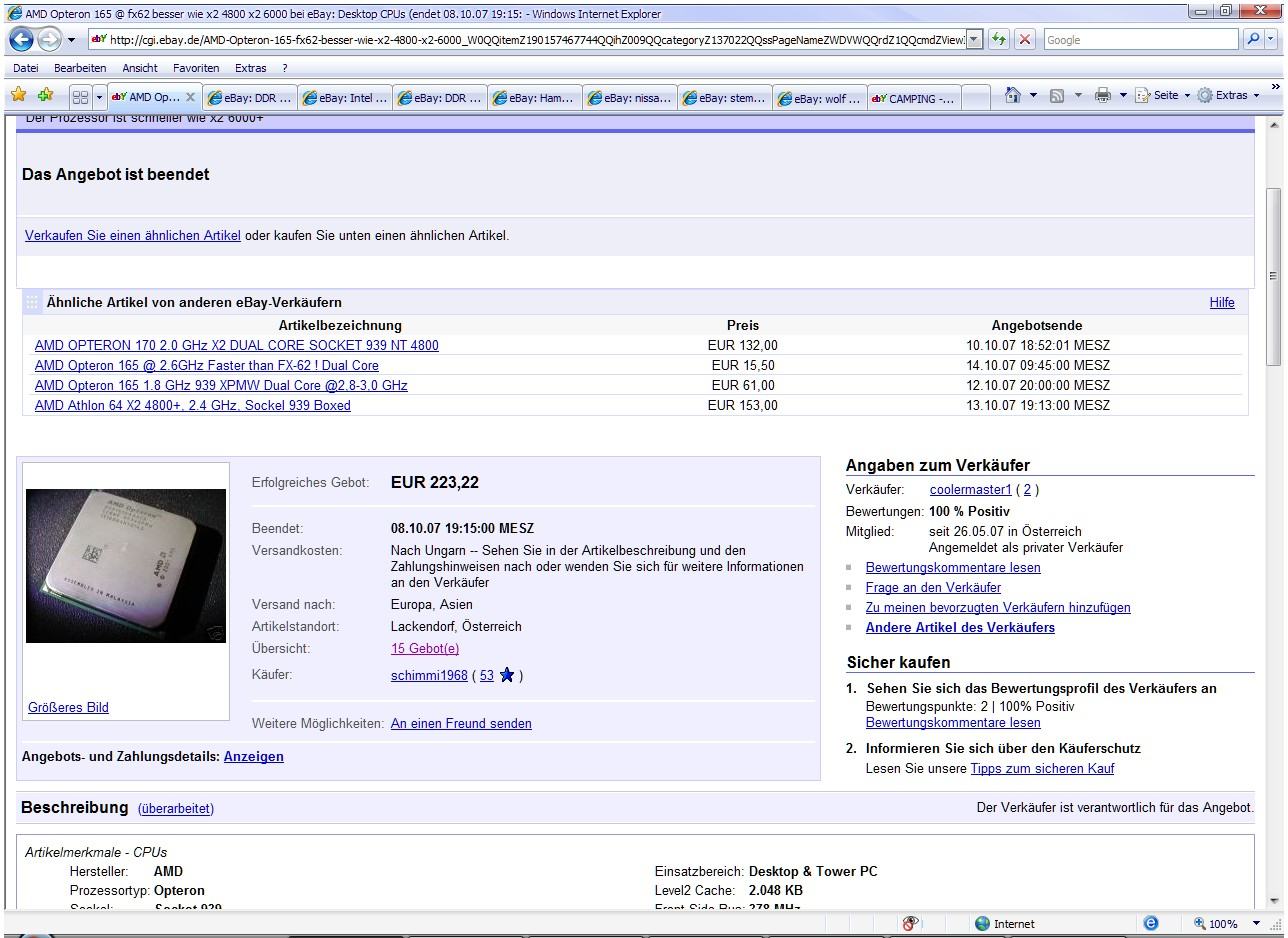The image size is (1288, 938).
Task: Click the magnifier search button
Action: click(x=1252, y=40)
